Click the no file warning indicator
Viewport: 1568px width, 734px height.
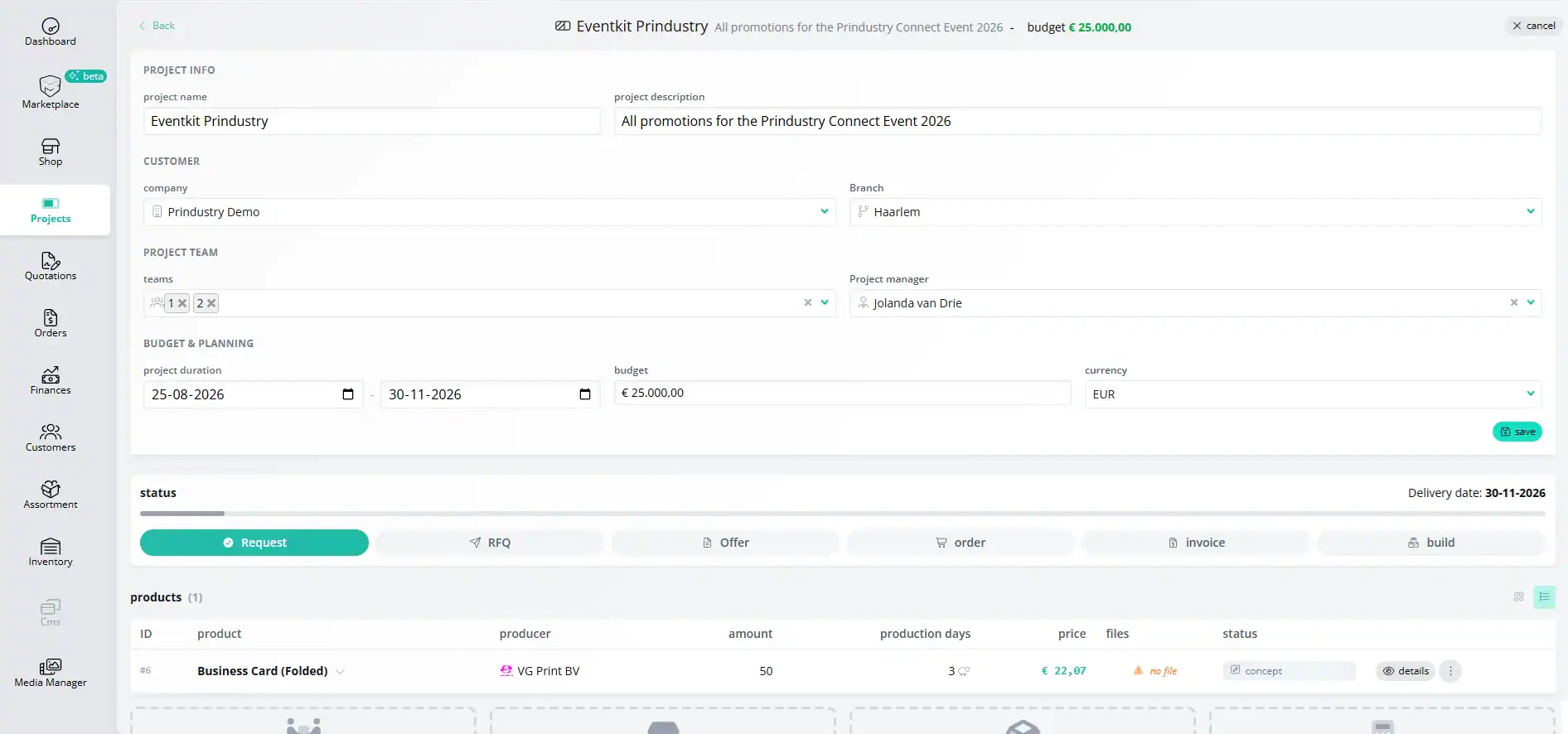[x=1155, y=671]
